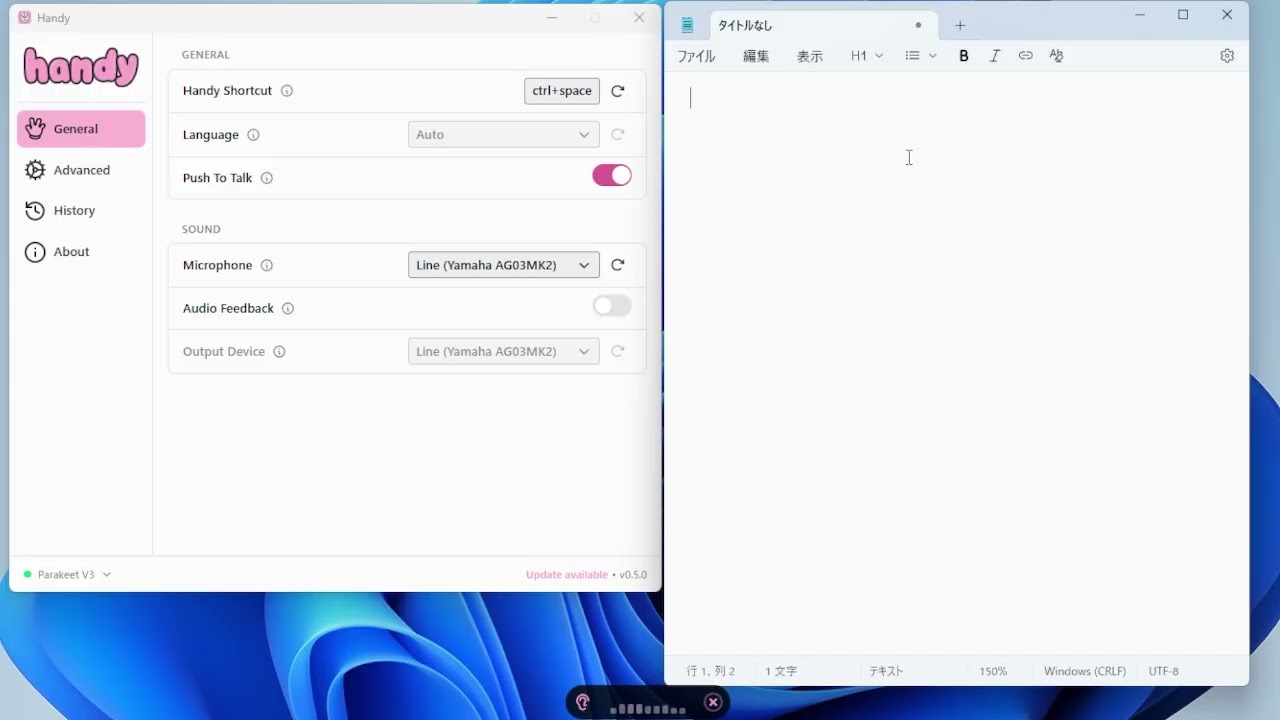Click Notepad app icon in title bar
The image size is (1280, 720).
pyautogui.click(x=687, y=25)
